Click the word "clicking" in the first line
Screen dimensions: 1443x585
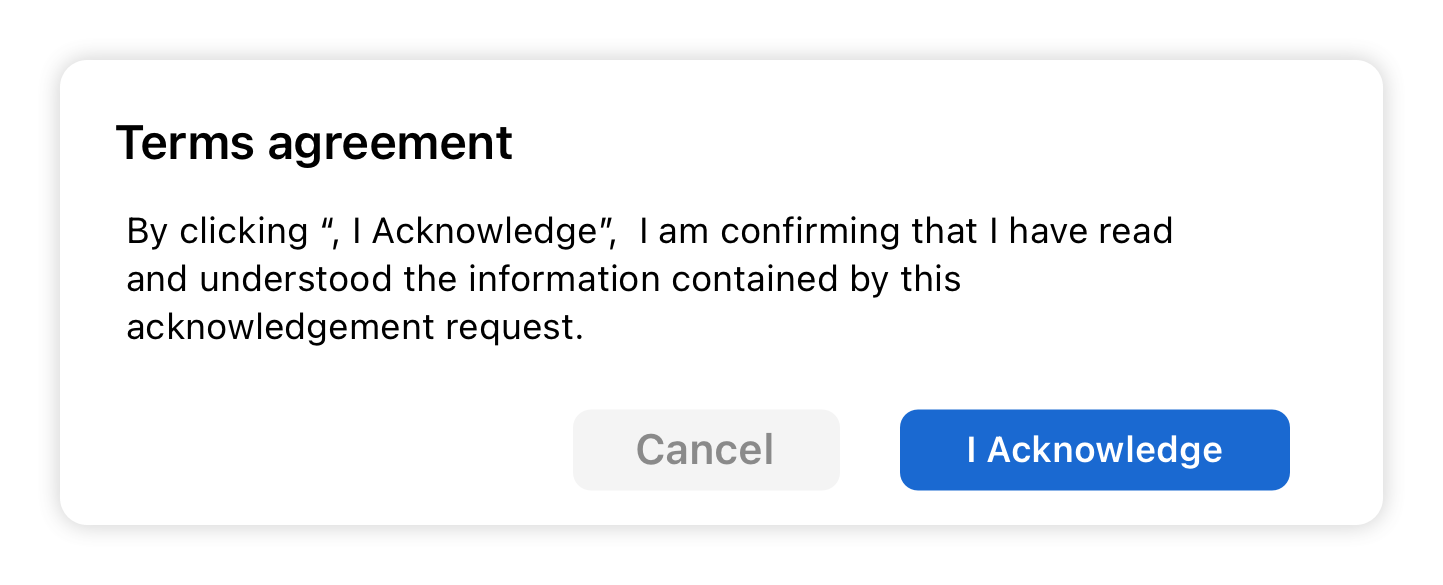(x=244, y=231)
